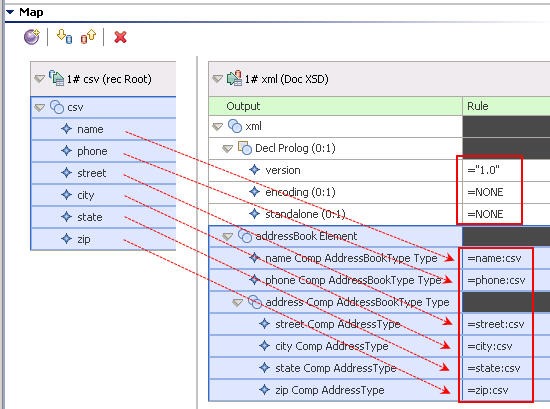This screenshot has width=550, height=409.
Task: Collapse the 1# csv input card
Action: click(39, 79)
